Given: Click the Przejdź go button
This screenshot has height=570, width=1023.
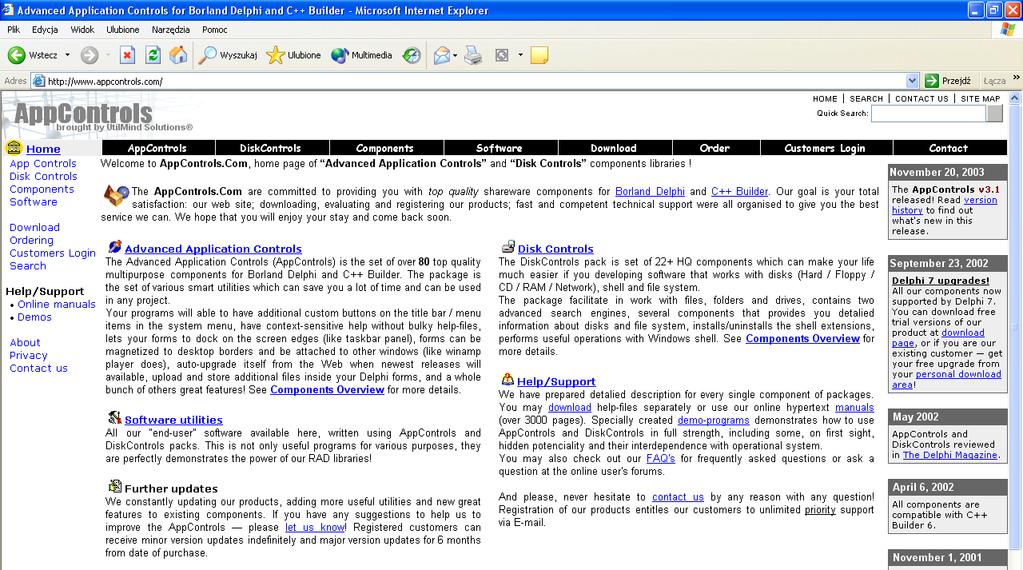Looking at the screenshot, I should 948,81.
